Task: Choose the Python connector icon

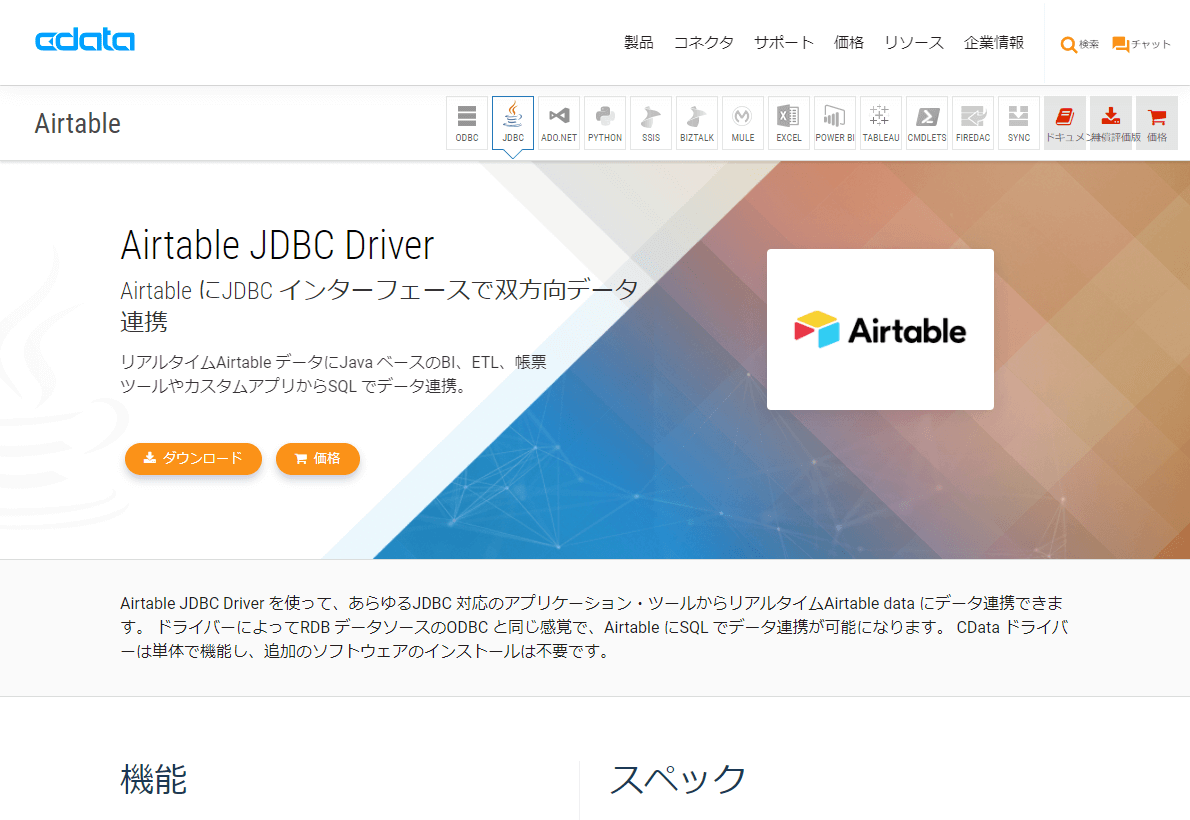Action: (605, 123)
